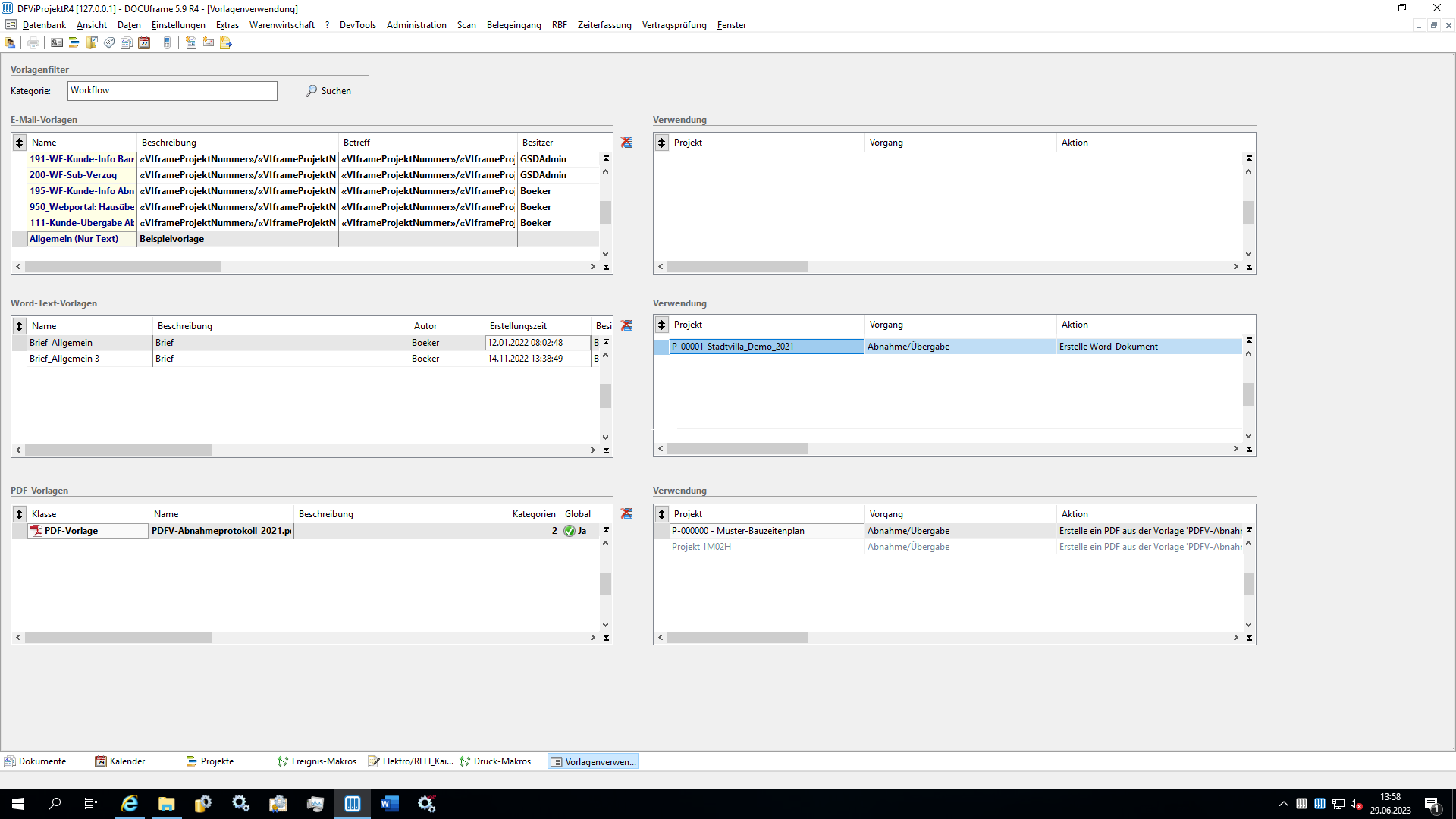Open the Zeiterfassung menu

click(604, 25)
